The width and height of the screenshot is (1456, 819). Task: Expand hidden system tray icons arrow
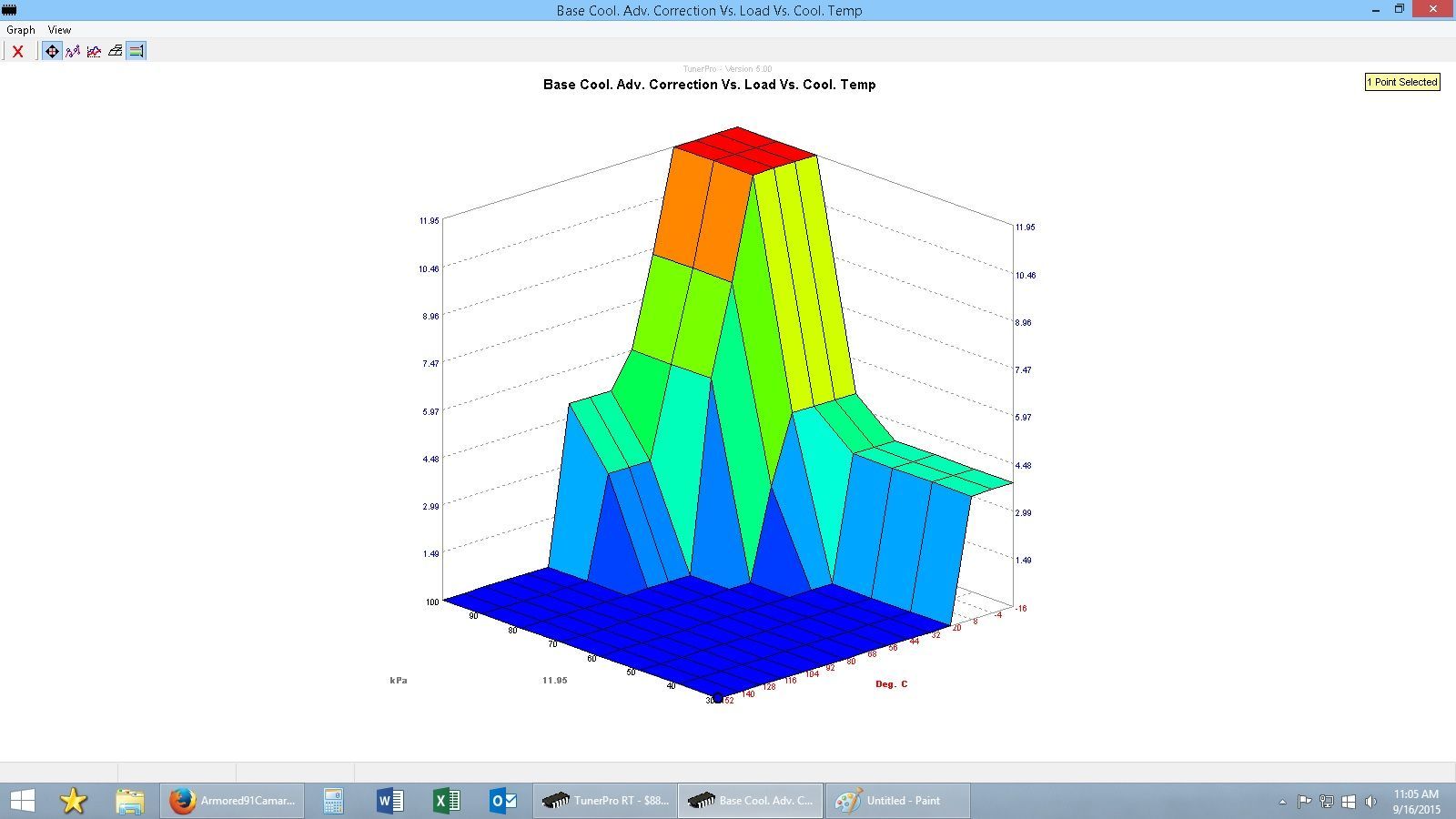pos(1282,802)
